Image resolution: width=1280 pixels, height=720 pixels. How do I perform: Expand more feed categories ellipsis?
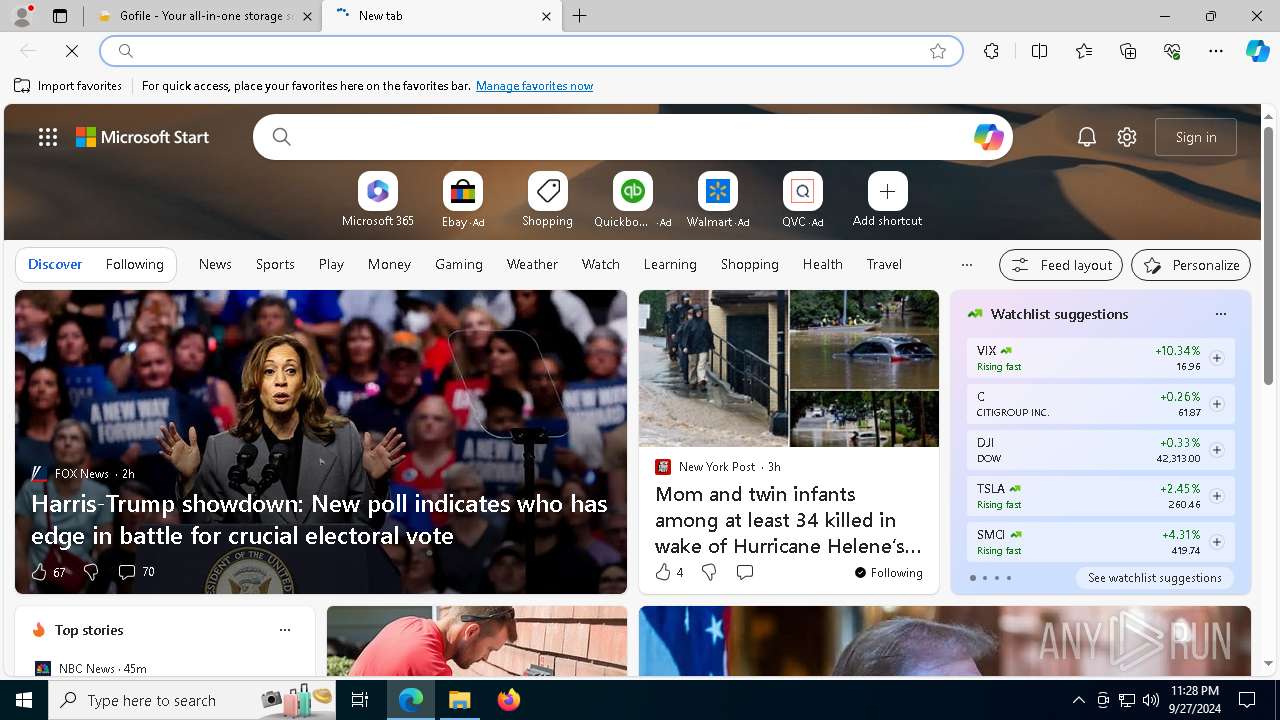[x=966, y=265]
